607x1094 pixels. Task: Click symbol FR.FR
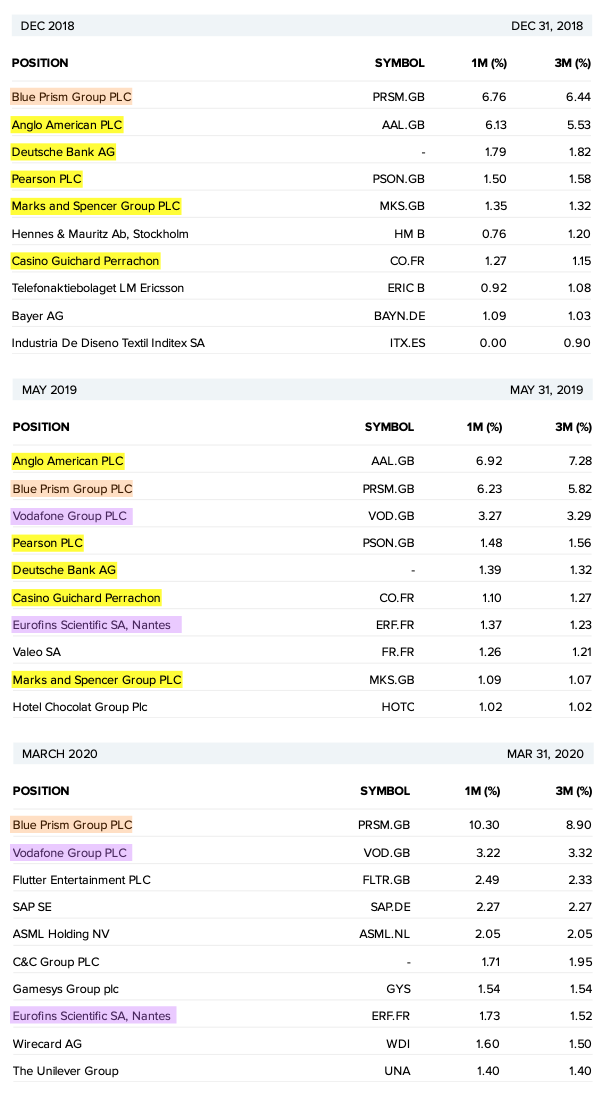[x=397, y=652]
